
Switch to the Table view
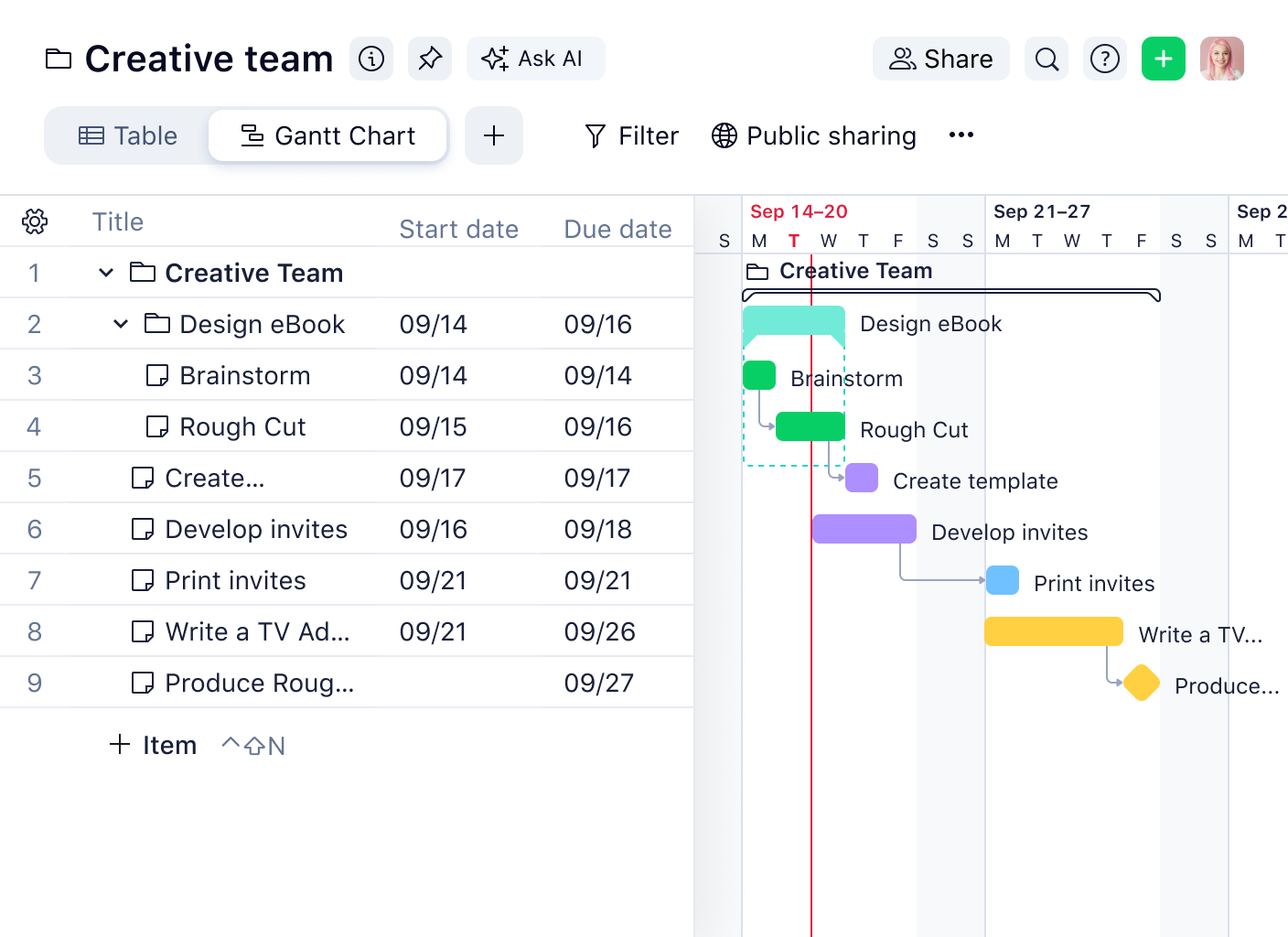pyautogui.click(x=127, y=135)
